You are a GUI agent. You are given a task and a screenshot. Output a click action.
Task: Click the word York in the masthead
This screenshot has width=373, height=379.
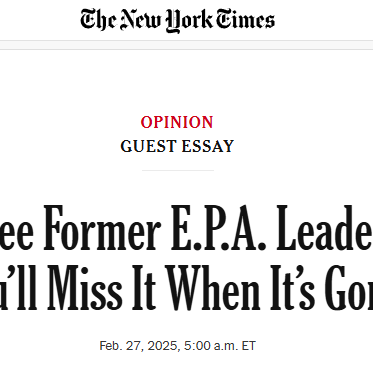point(189,21)
